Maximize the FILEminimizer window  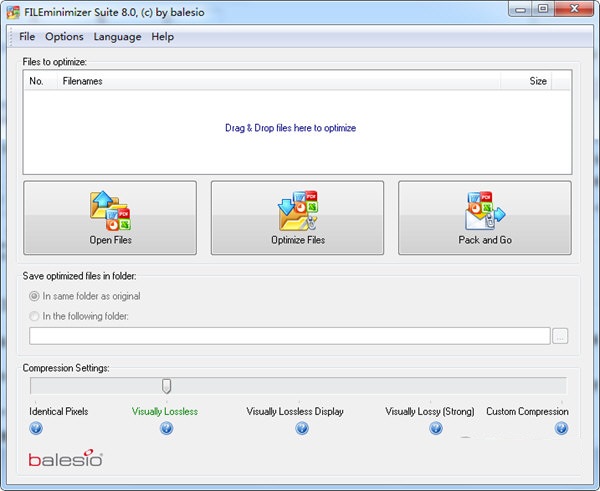point(543,9)
